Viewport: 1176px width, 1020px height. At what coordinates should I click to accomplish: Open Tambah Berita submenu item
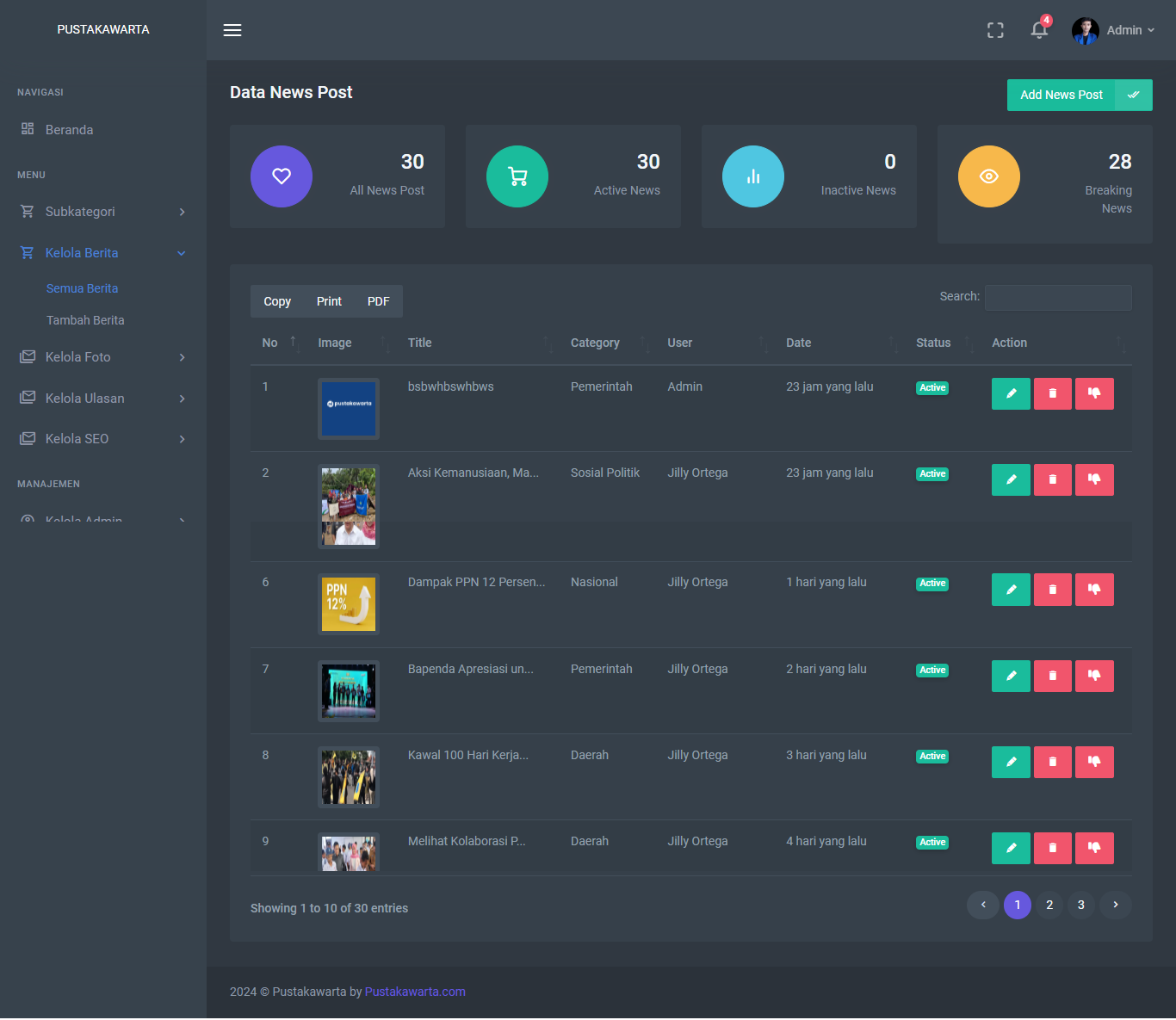tap(85, 320)
